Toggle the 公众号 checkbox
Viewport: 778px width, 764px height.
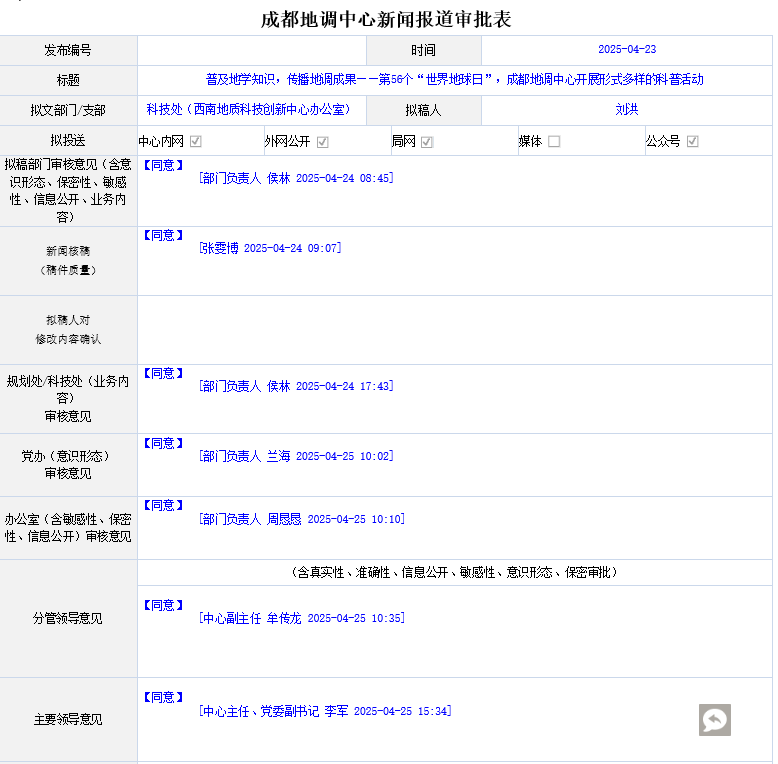pos(692,141)
